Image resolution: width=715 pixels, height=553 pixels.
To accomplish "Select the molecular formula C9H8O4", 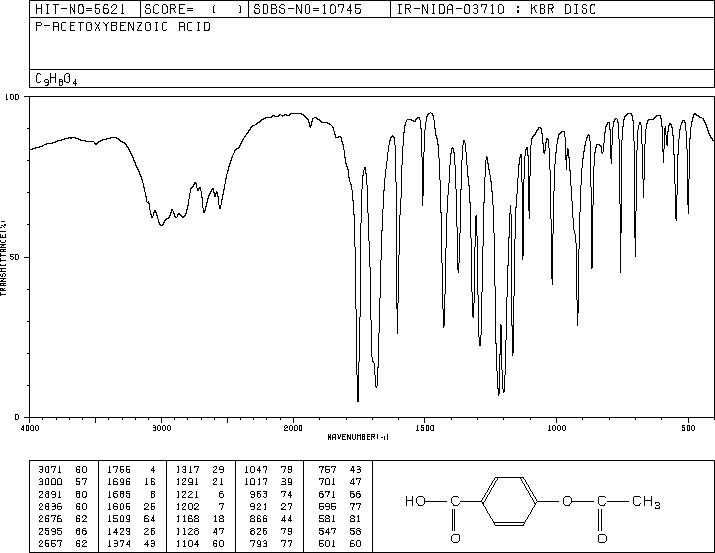I will [x=56, y=79].
